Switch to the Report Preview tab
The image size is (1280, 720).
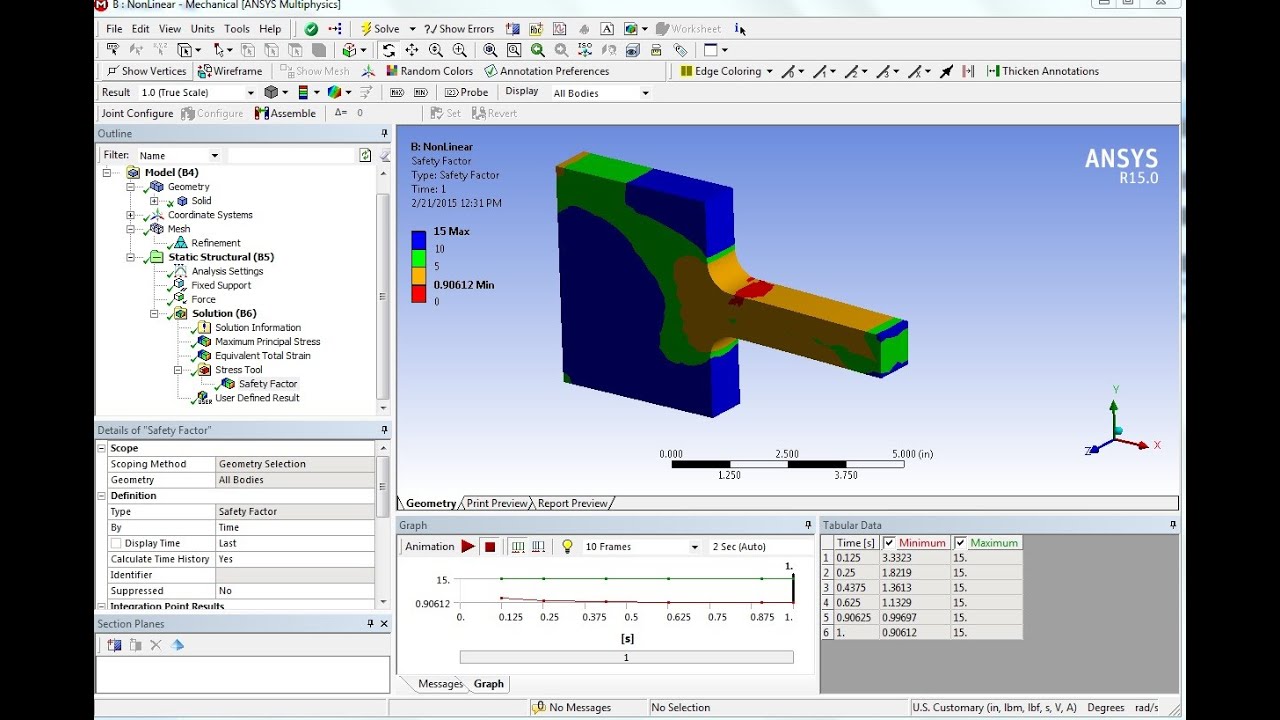(x=572, y=503)
